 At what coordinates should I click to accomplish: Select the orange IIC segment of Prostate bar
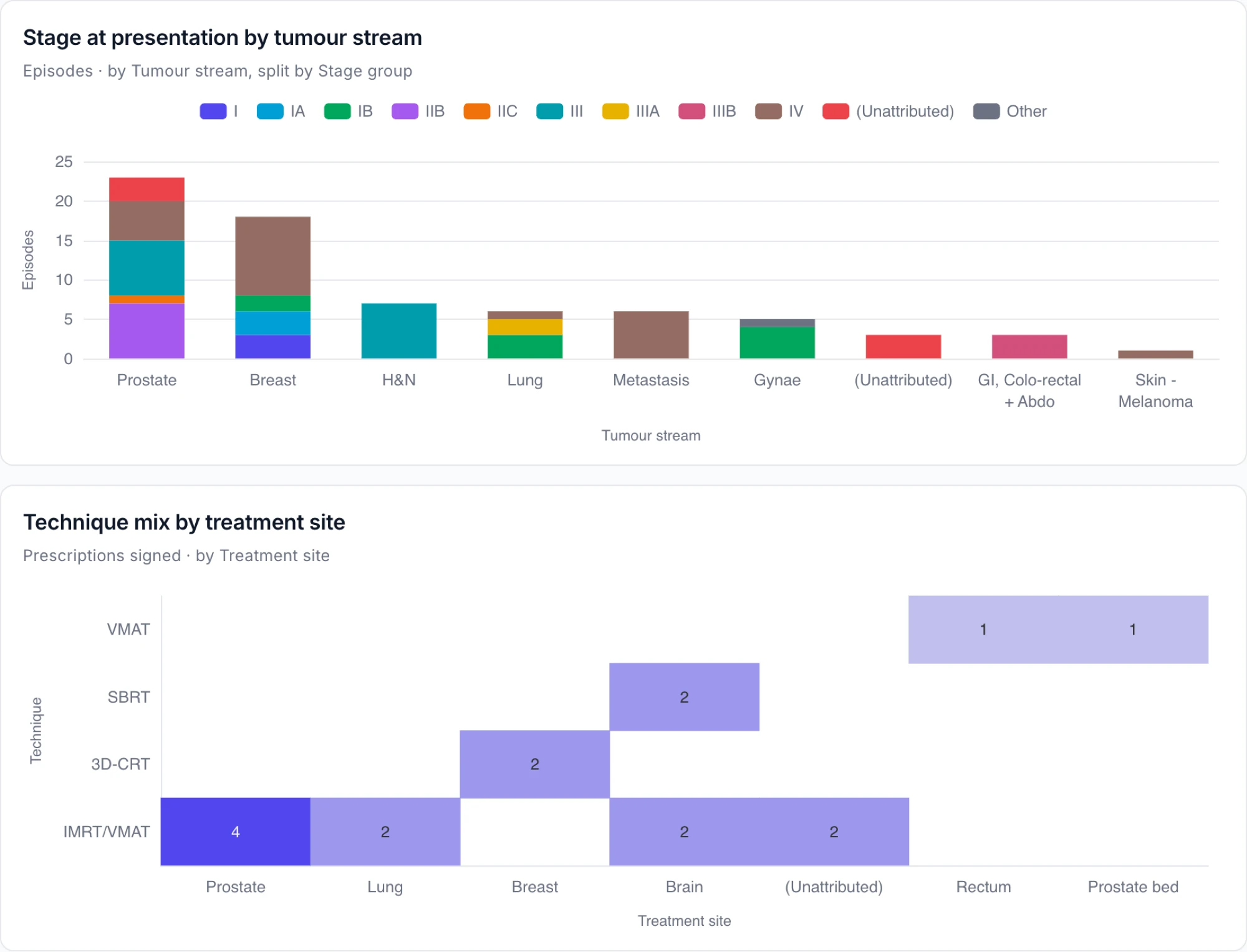pyautogui.click(x=147, y=299)
